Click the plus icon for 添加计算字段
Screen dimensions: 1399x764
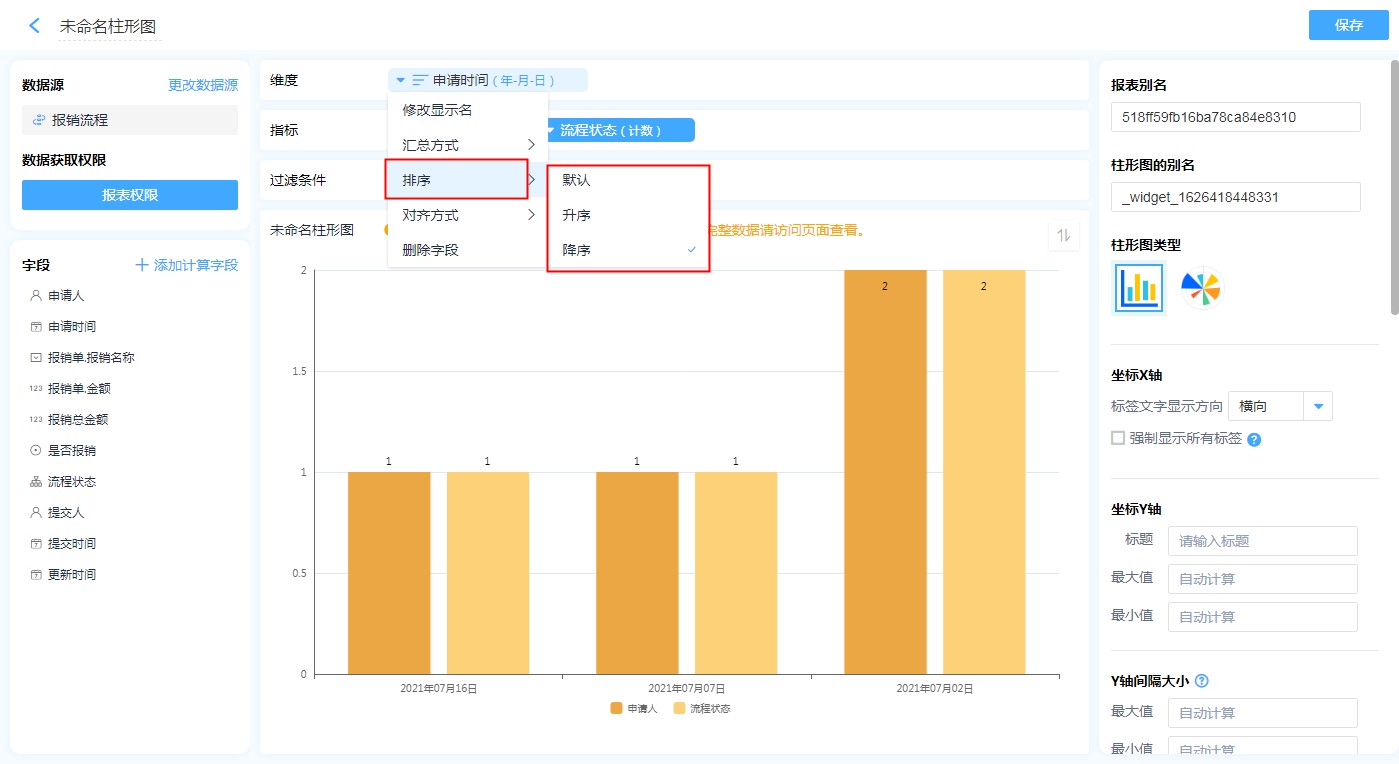pos(142,265)
